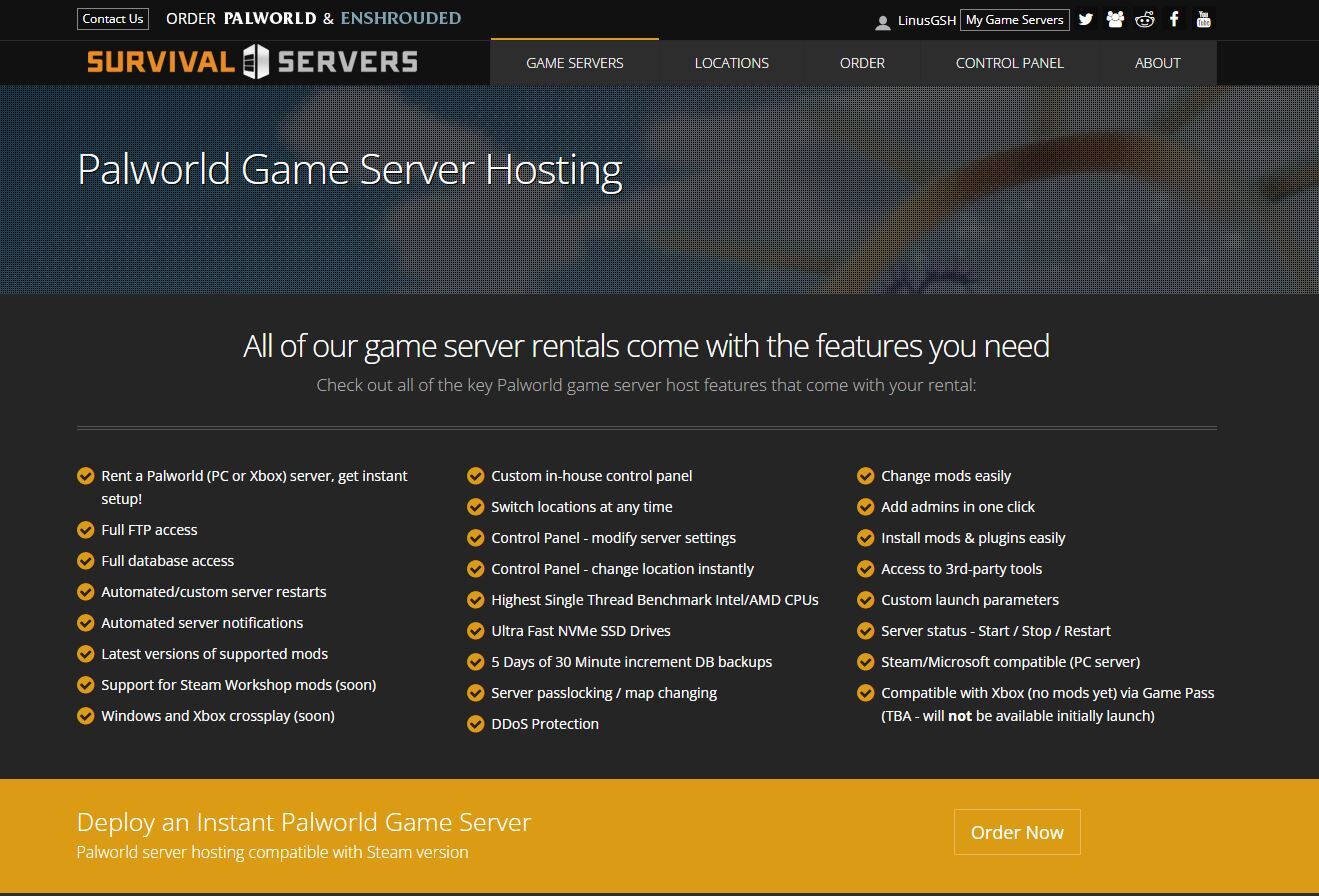Viewport: 1319px width, 896px height.
Task: Click the Survival Servers logo
Action: click(252, 62)
